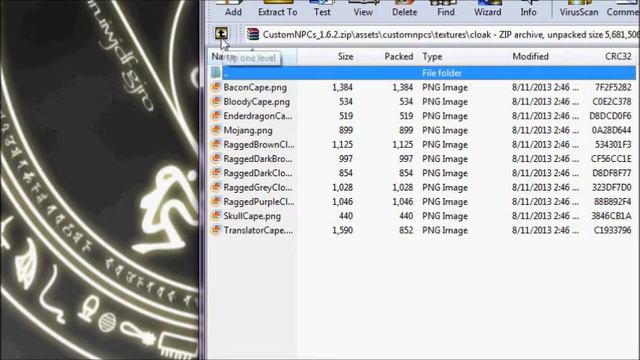The width and height of the screenshot is (640, 360).
Task: Click the BaconCape.png file icon
Action: pos(216,87)
